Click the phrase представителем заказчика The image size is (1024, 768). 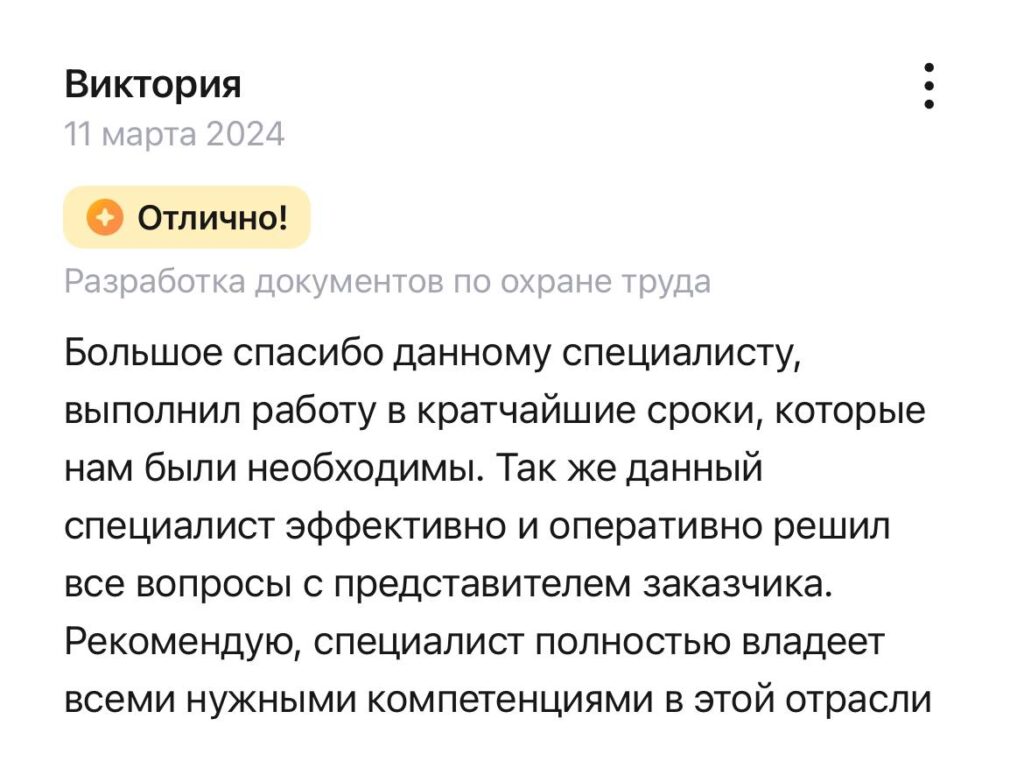(x=584, y=584)
